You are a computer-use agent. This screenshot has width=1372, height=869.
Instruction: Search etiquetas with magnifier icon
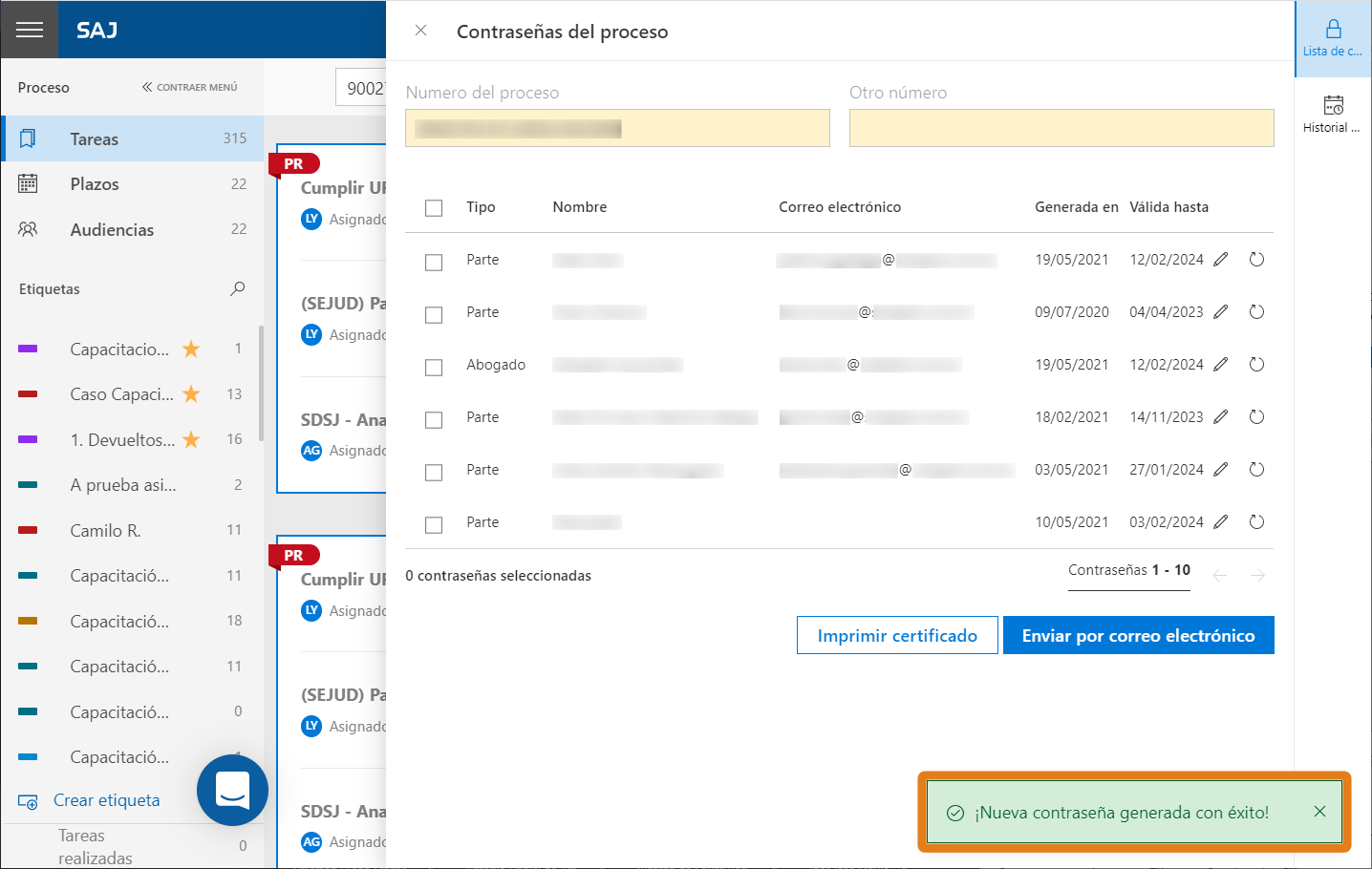[238, 288]
